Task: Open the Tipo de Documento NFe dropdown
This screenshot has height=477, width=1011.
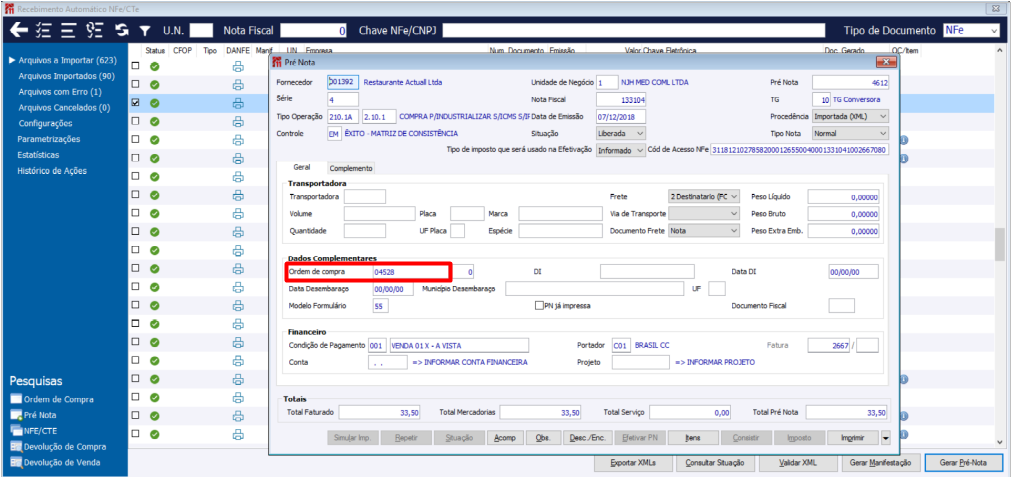Action: (x=970, y=30)
